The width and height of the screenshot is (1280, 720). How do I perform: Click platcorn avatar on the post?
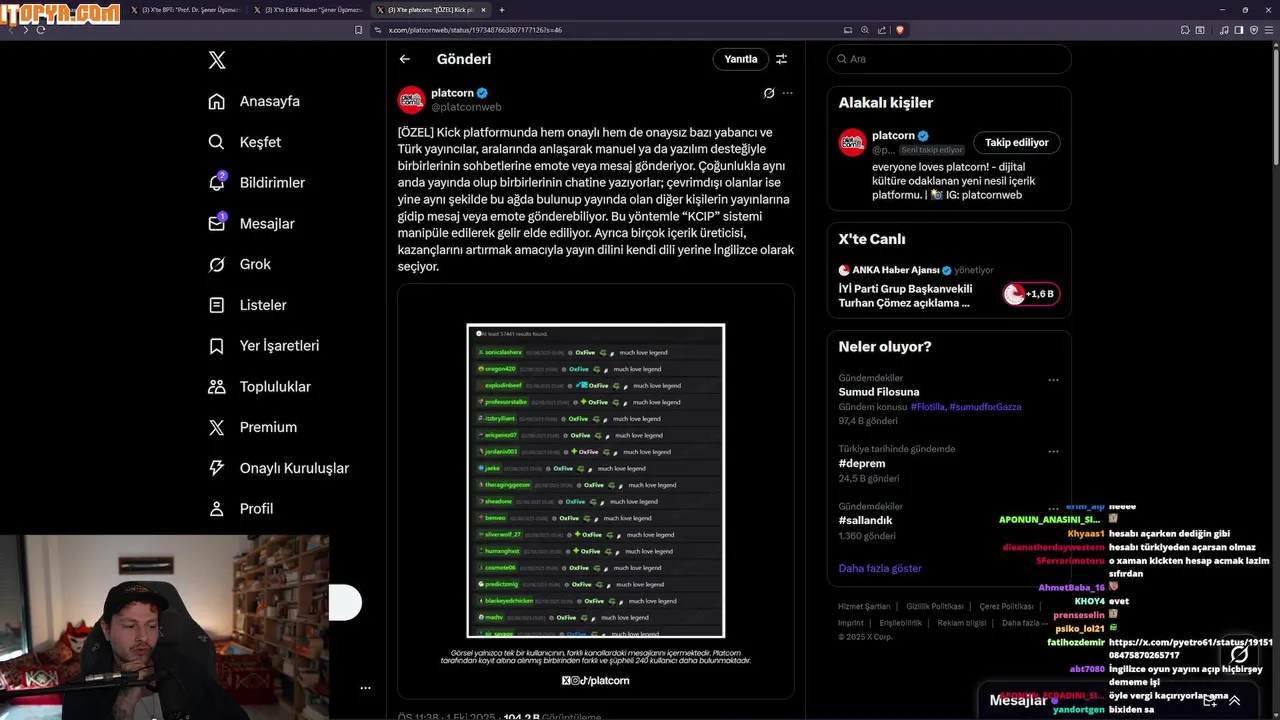412,100
